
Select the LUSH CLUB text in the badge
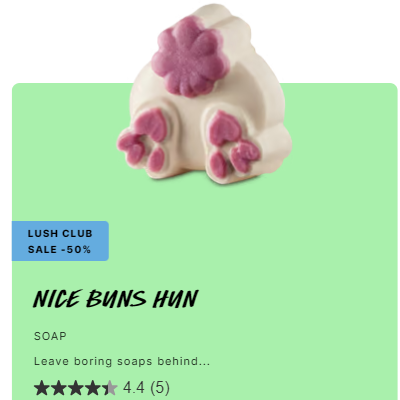[x=60, y=233]
